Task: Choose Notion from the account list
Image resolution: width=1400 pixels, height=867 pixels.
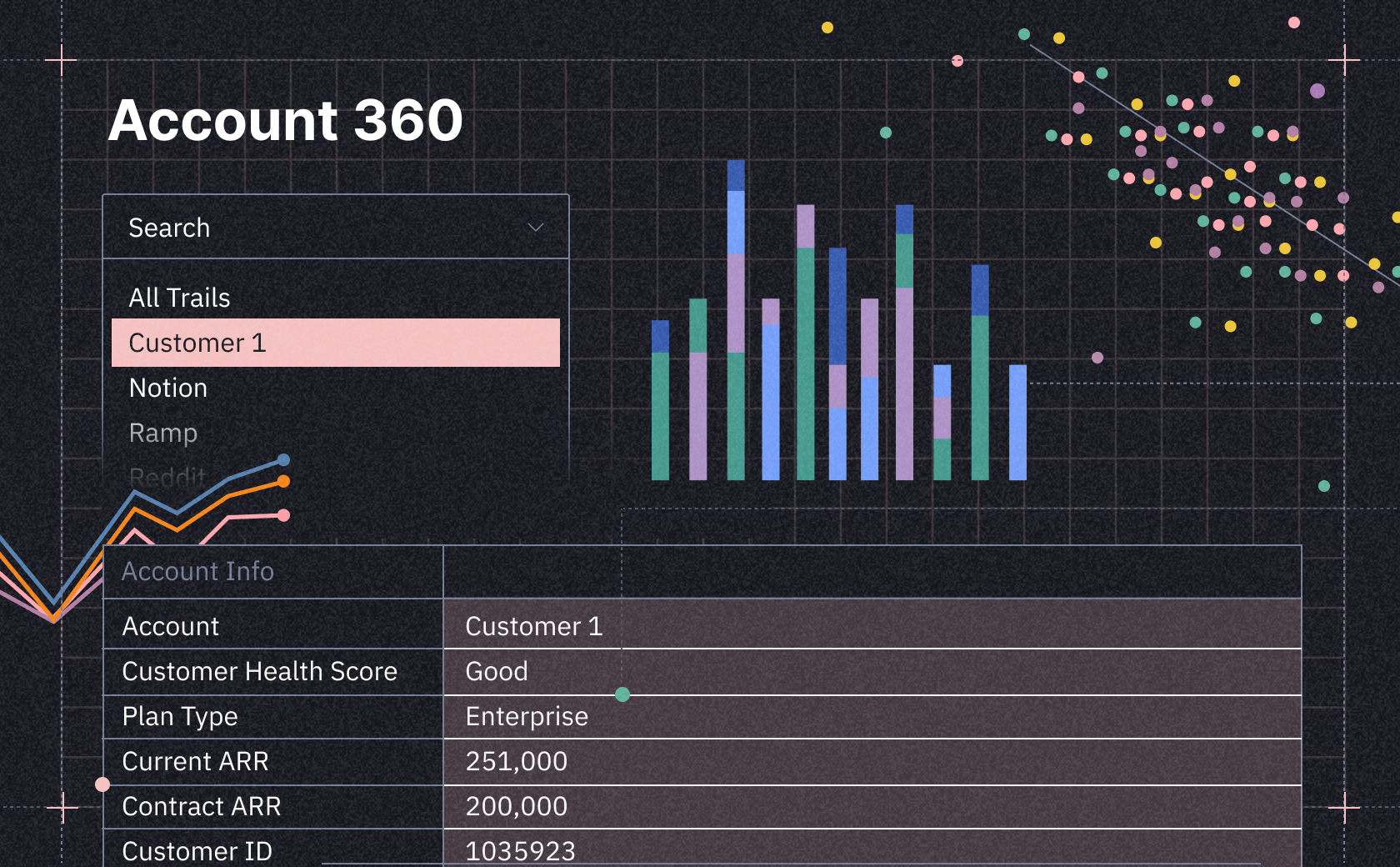Action: point(167,387)
